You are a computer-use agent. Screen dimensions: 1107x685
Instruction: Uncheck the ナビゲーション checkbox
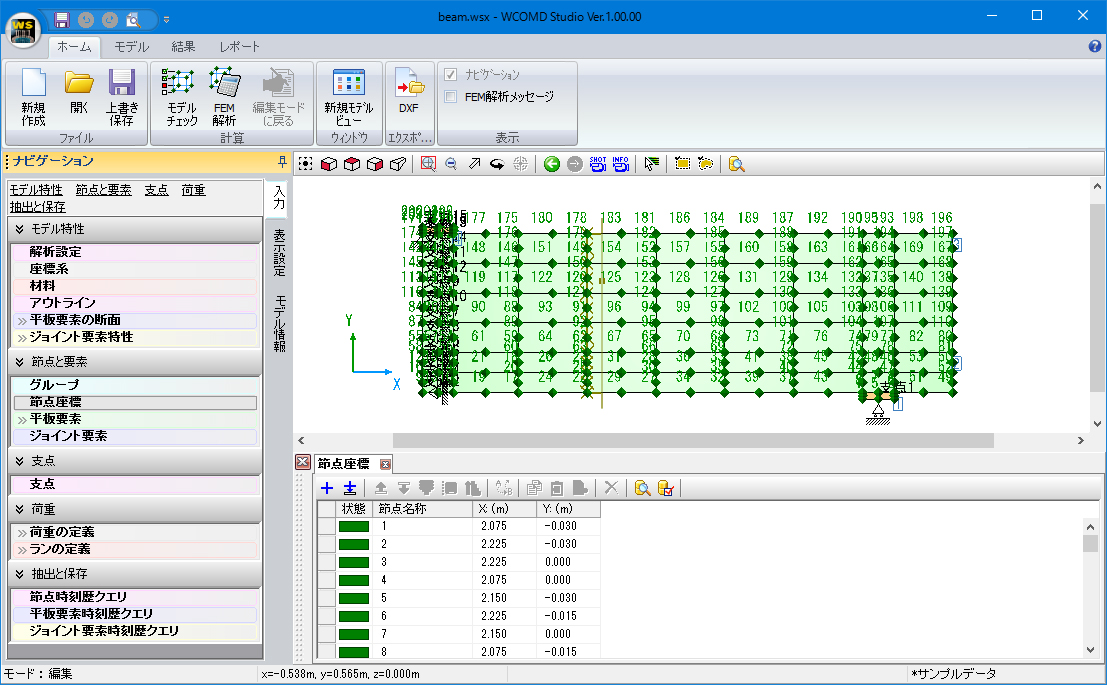451,75
